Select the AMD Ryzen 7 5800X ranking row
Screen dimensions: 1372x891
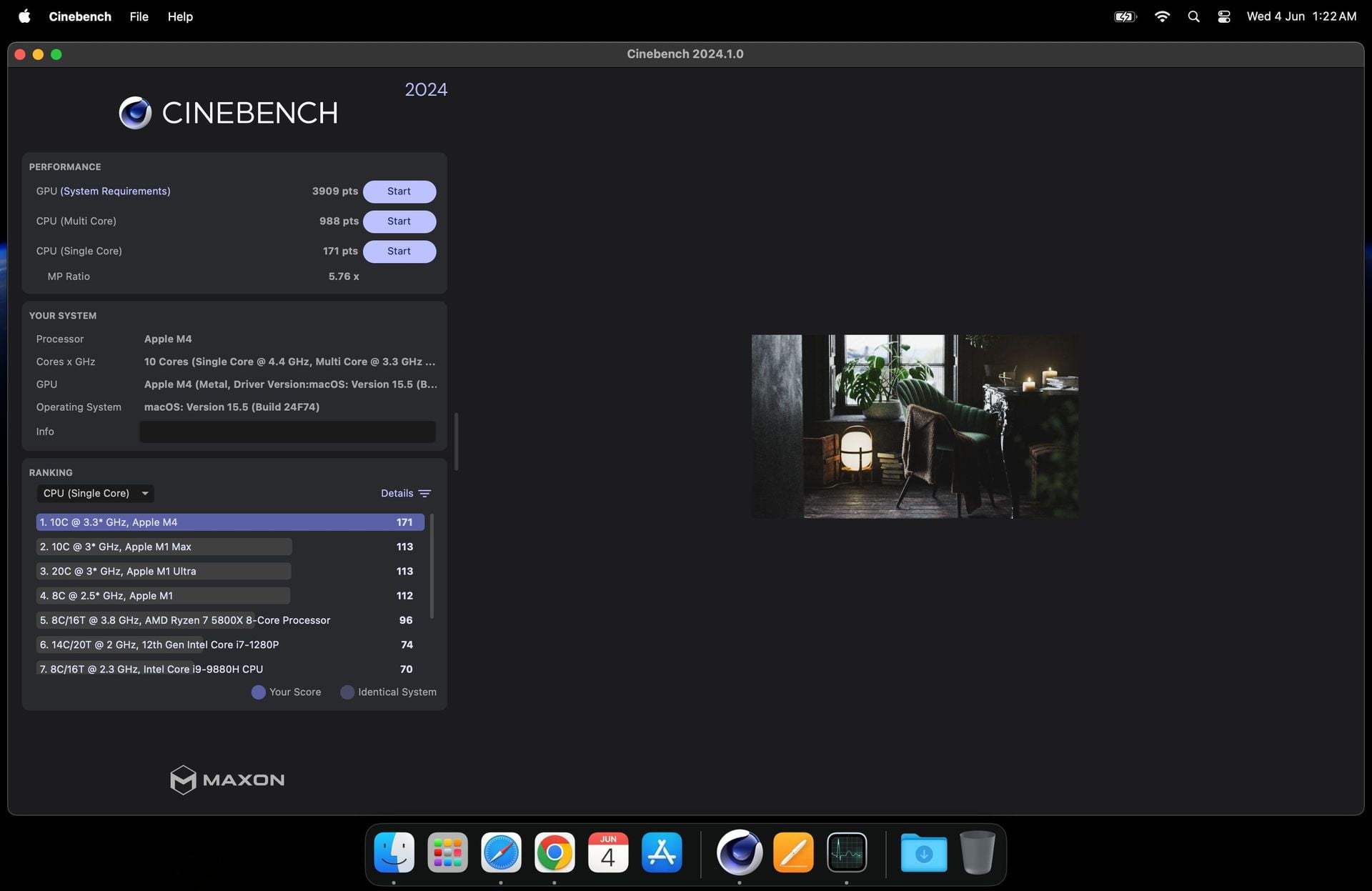point(230,620)
